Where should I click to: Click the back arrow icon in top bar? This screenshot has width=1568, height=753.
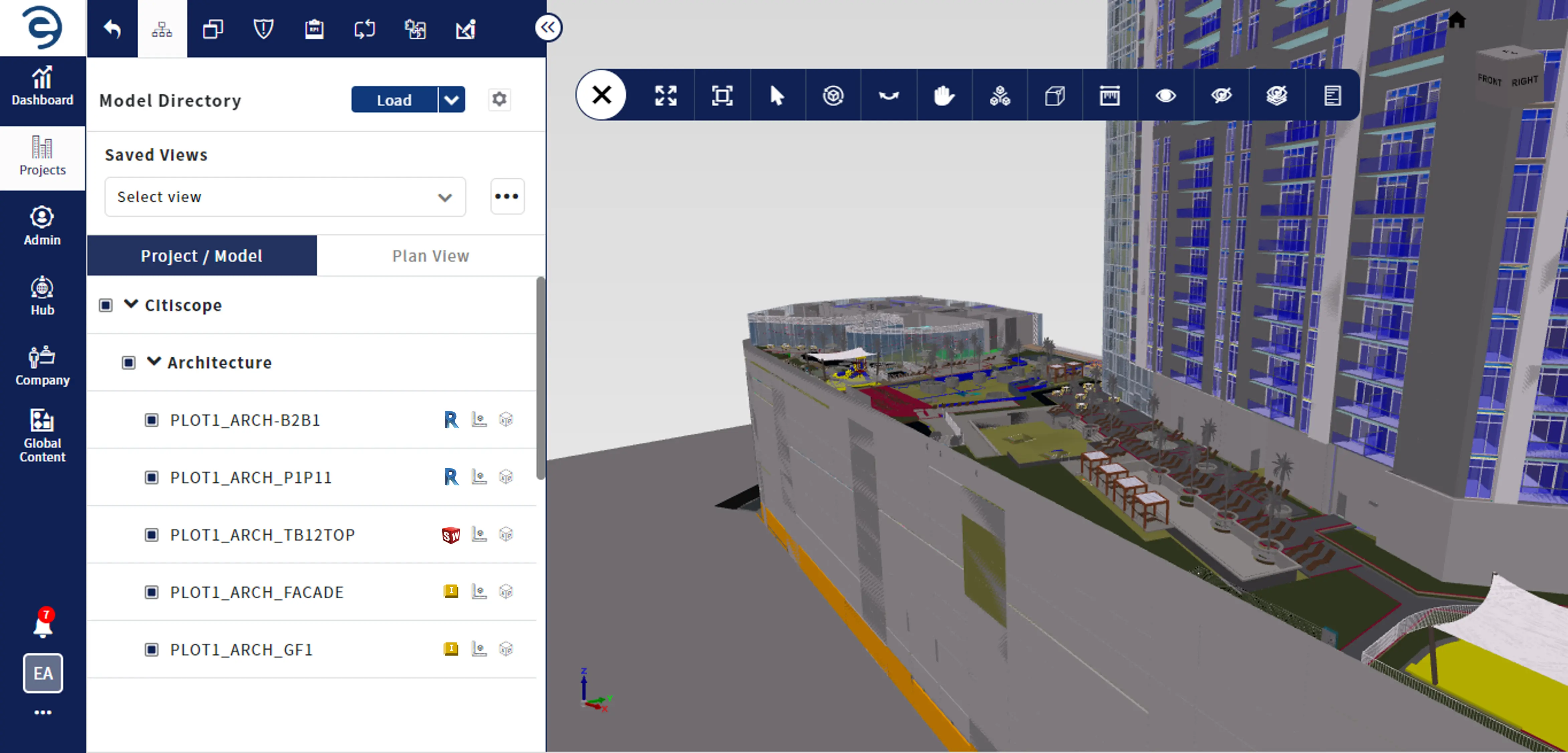pos(113,29)
